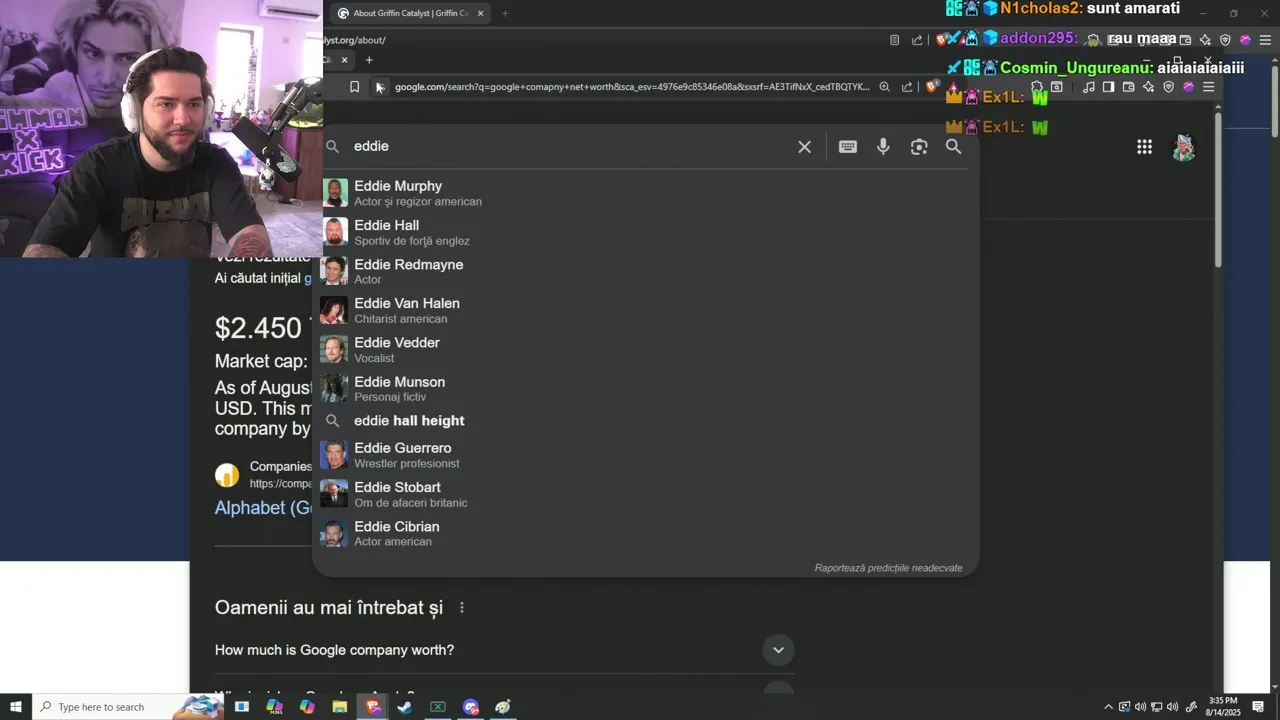1280x720 pixels.
Task: Open the Brave Wallet icon in the front toolbar
Action: (x=1128, y=87)
